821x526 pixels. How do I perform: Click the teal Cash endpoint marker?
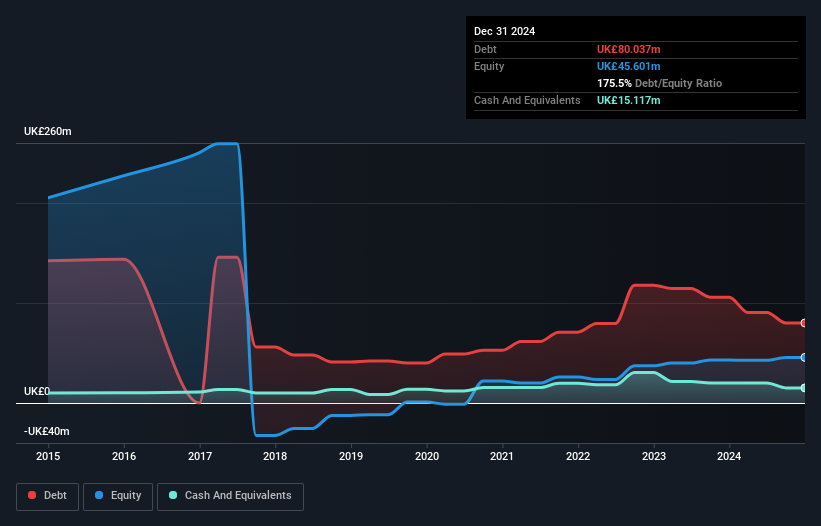tap(804, 388)
